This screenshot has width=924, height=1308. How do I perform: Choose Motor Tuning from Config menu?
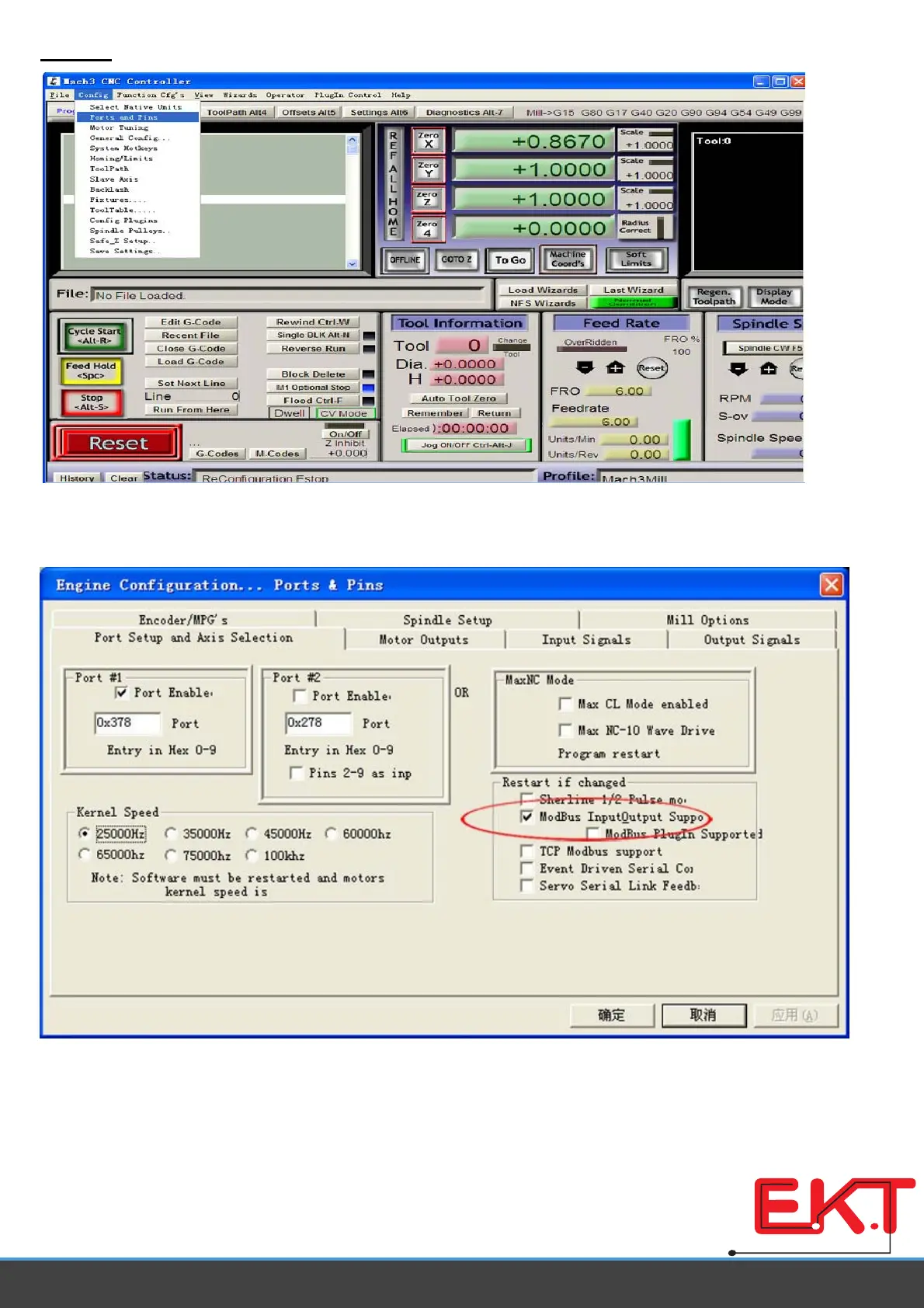tap(138, 127)
